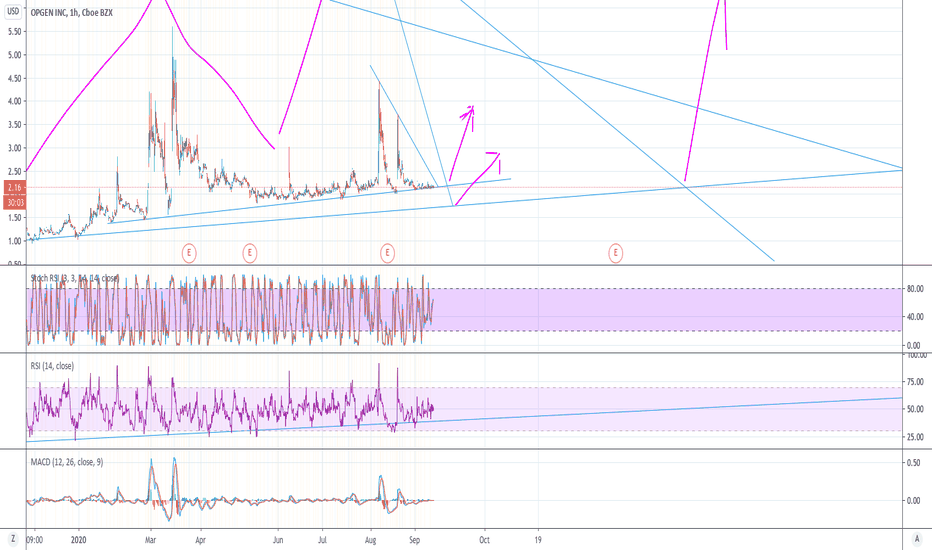This screenshot has width=932, height=550.
Task: Open the USD currency selector
Action: pyautogui.click(x=12, y=11)
